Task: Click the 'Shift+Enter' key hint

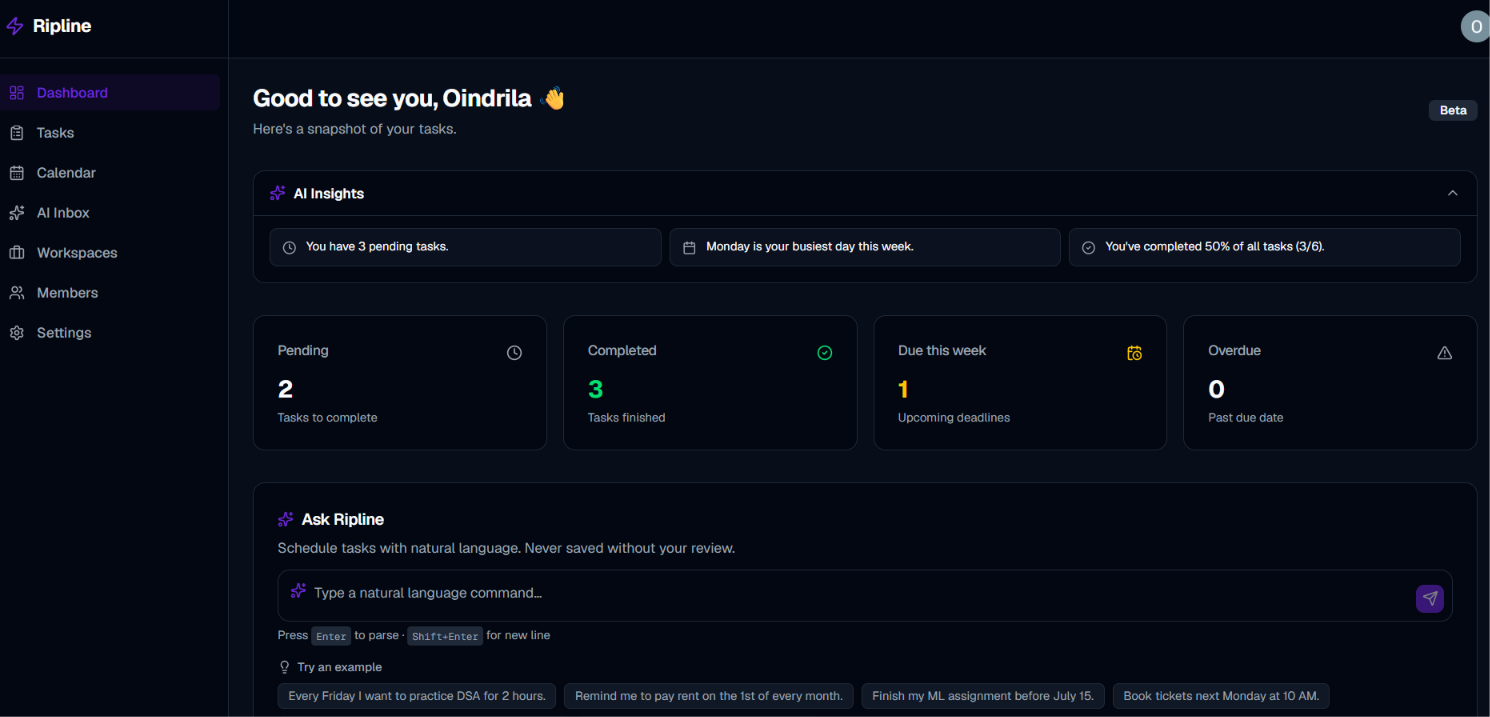Action: click(445, 636)
